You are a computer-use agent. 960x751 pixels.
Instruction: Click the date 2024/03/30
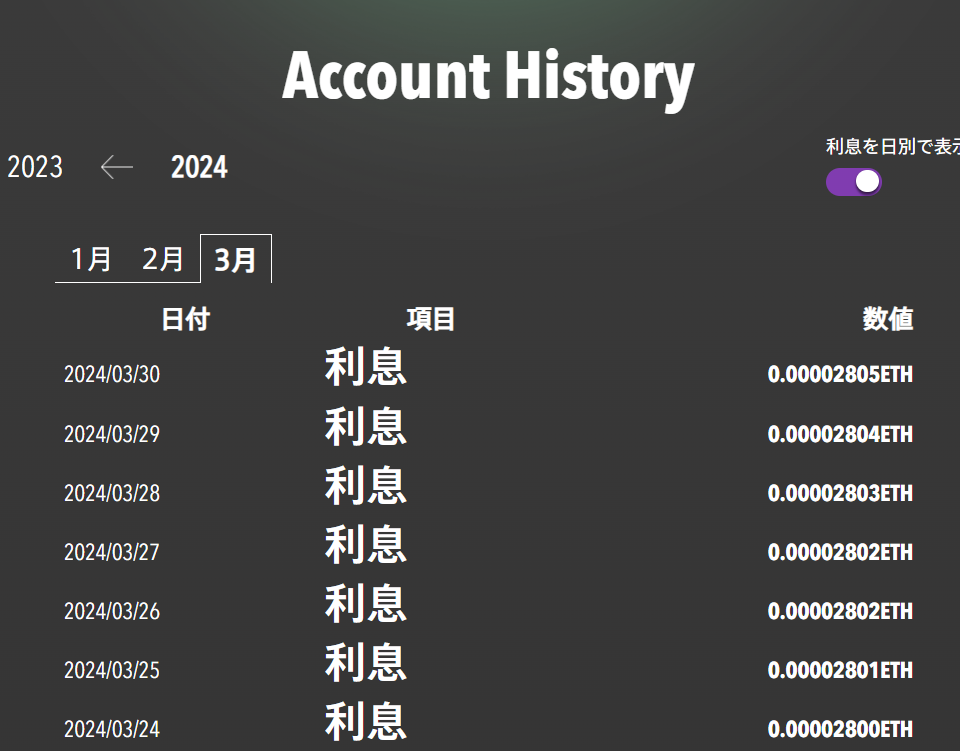112,374
